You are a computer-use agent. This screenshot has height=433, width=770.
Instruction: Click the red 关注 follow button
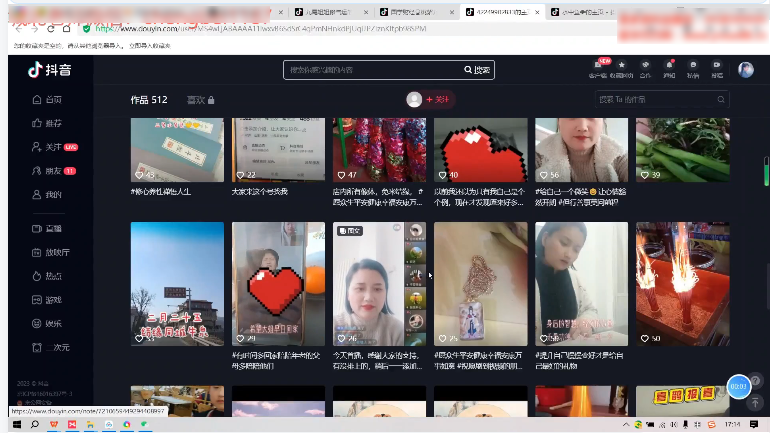[438, 100]
